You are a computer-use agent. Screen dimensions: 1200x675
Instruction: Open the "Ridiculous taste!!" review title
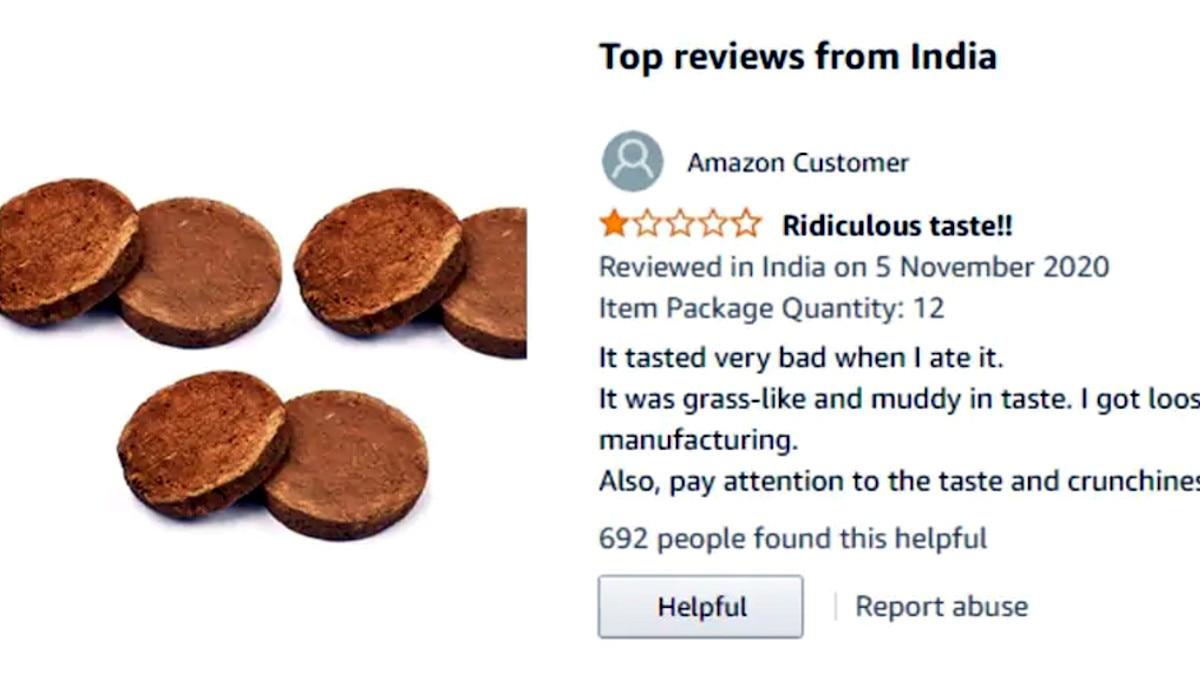[897, 225]
